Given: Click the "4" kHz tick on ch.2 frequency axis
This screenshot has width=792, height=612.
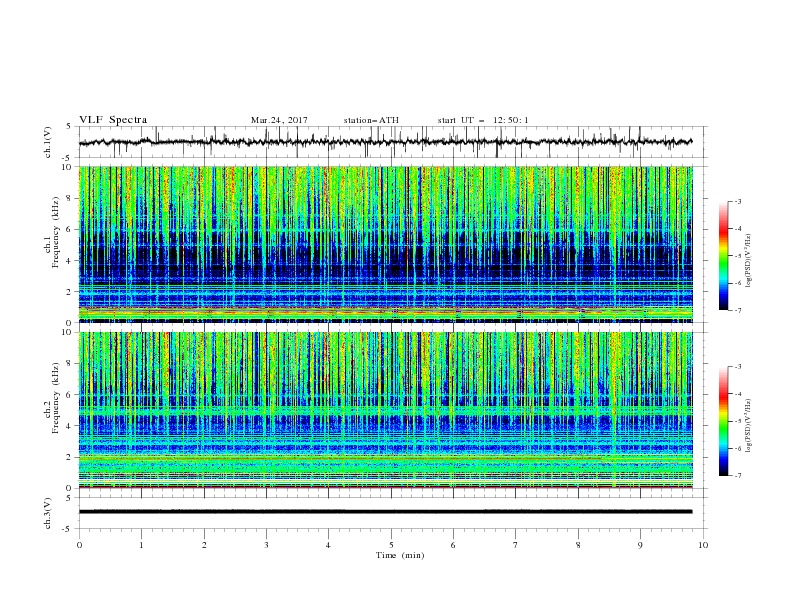Looking at the screenshot, I should coord(71,426).
